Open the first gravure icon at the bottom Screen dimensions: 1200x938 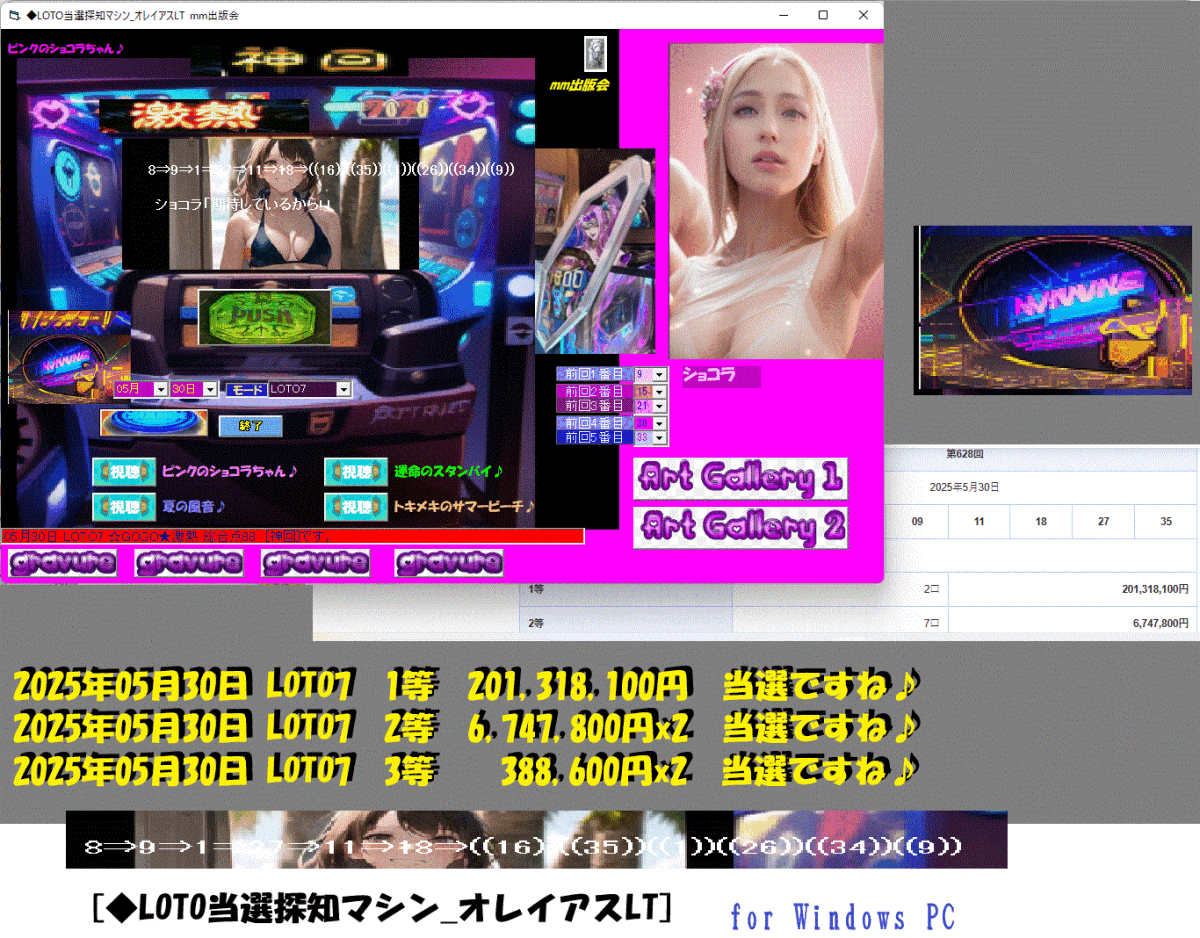coord(61,563)
